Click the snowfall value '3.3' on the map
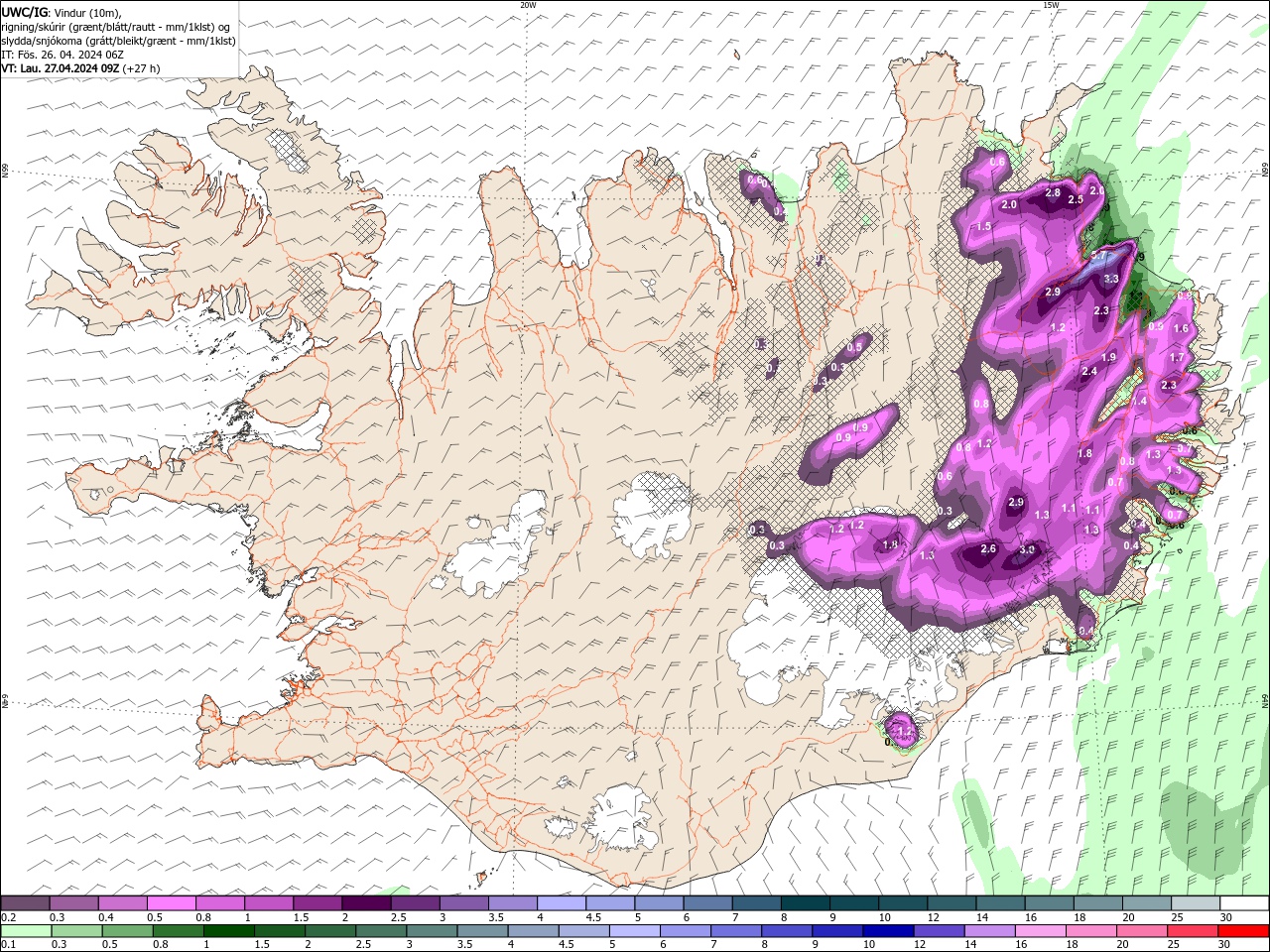The height and width of the screenshot is (952, 1270). click(x=1111, y=279)
